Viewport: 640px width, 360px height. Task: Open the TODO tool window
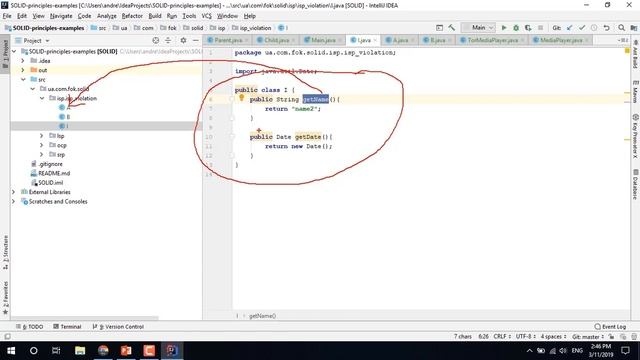[29, 327]
